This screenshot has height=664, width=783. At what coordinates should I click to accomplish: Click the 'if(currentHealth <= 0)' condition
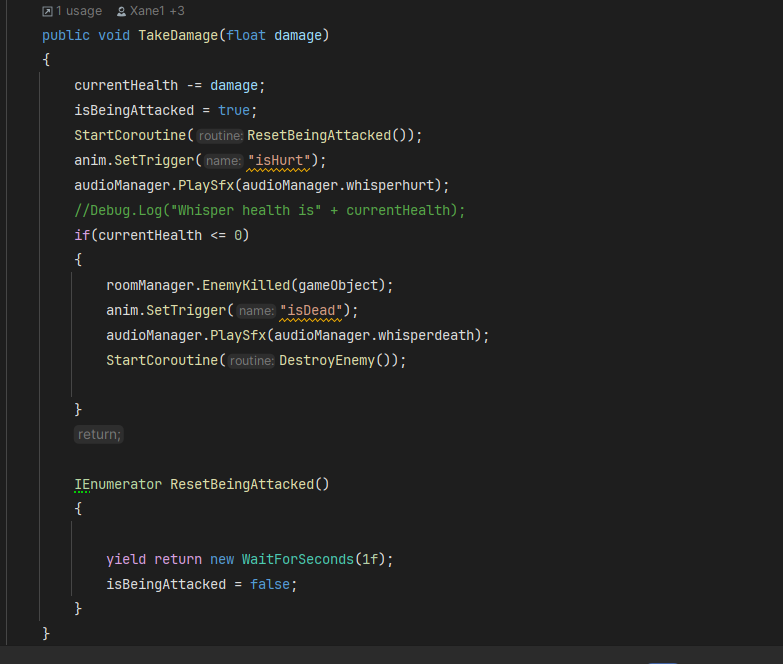[x=162, y=235]
